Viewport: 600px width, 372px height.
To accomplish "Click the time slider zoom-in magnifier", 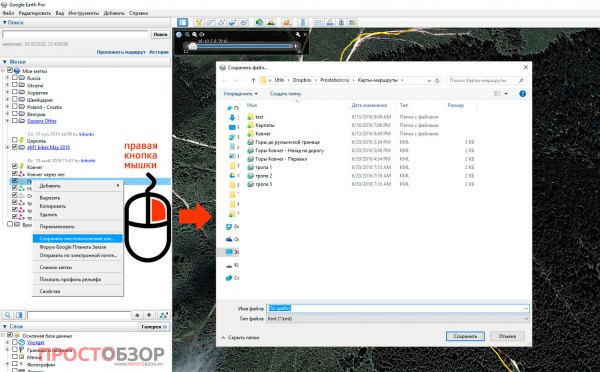I will click(x=195, y=34).
